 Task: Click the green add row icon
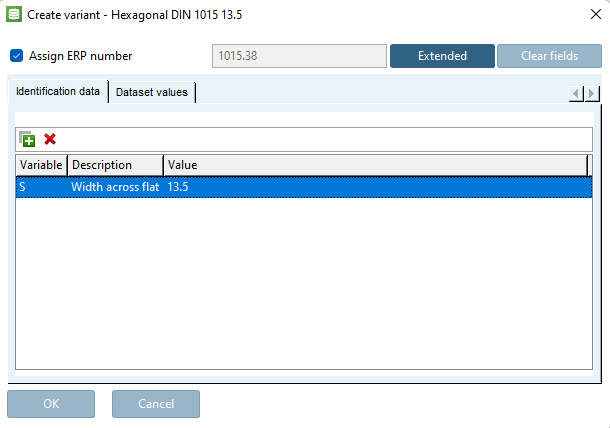point(27,139)
